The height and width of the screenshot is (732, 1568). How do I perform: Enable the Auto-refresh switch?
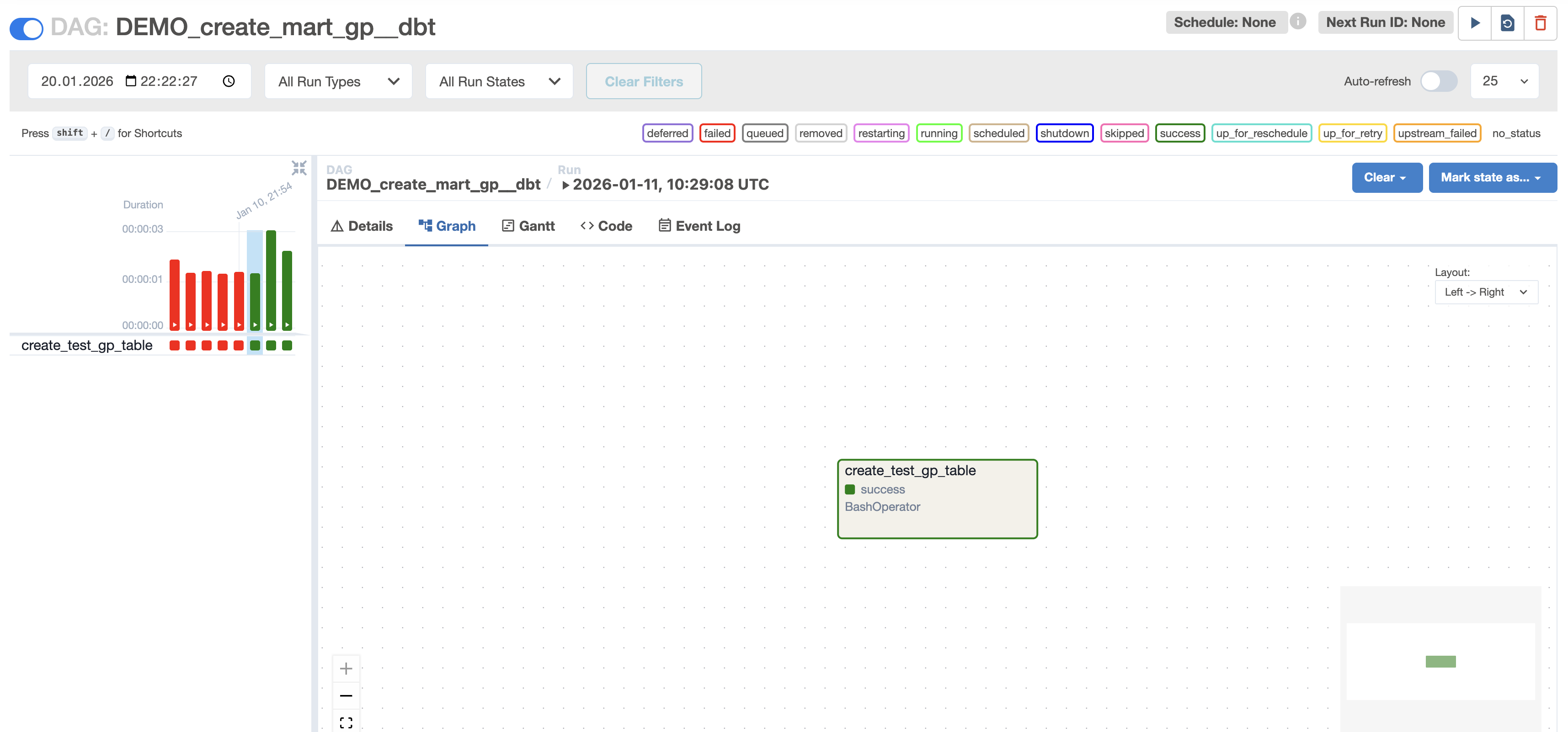coord(1438,81)
